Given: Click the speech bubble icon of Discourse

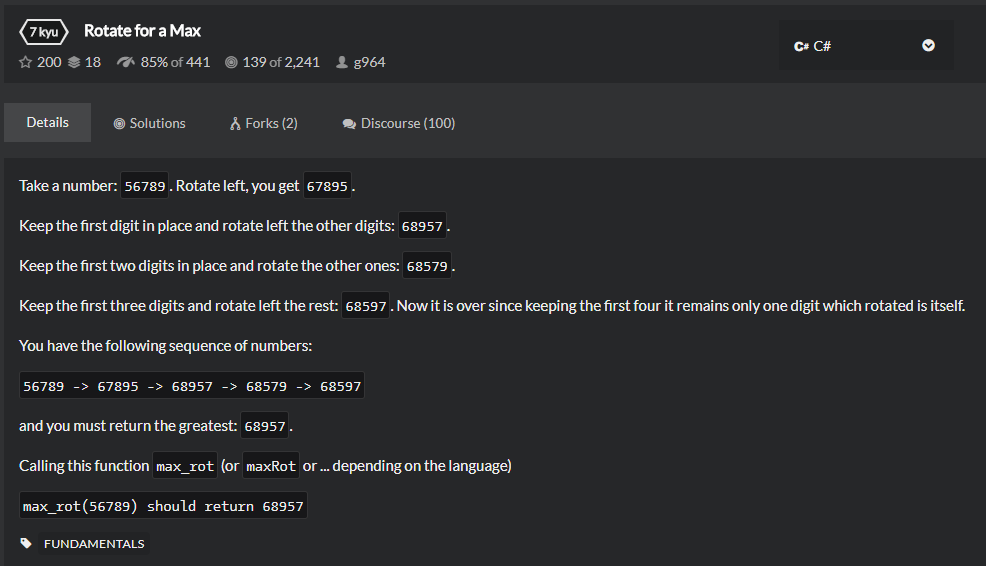Looking at the screenshot, I should 349,123.
